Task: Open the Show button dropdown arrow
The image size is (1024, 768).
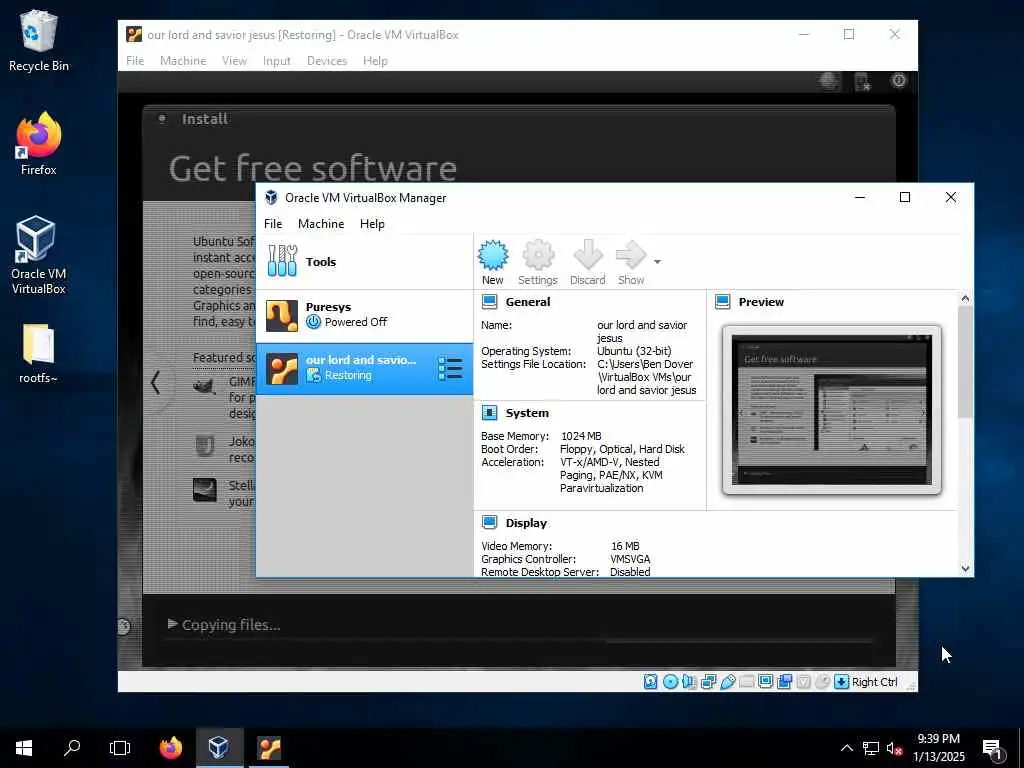Action: (657, 262)
